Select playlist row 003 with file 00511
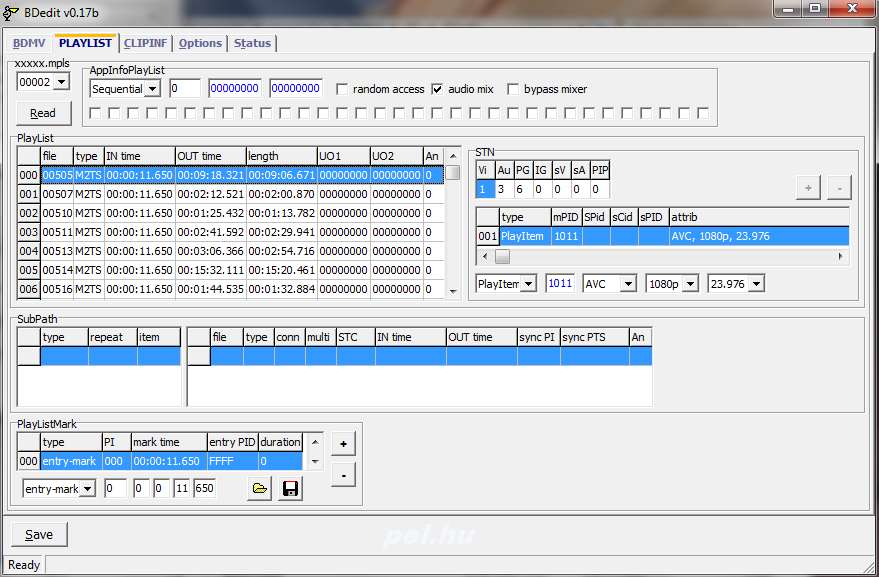The image size is (879, 577). click(58, 232)
